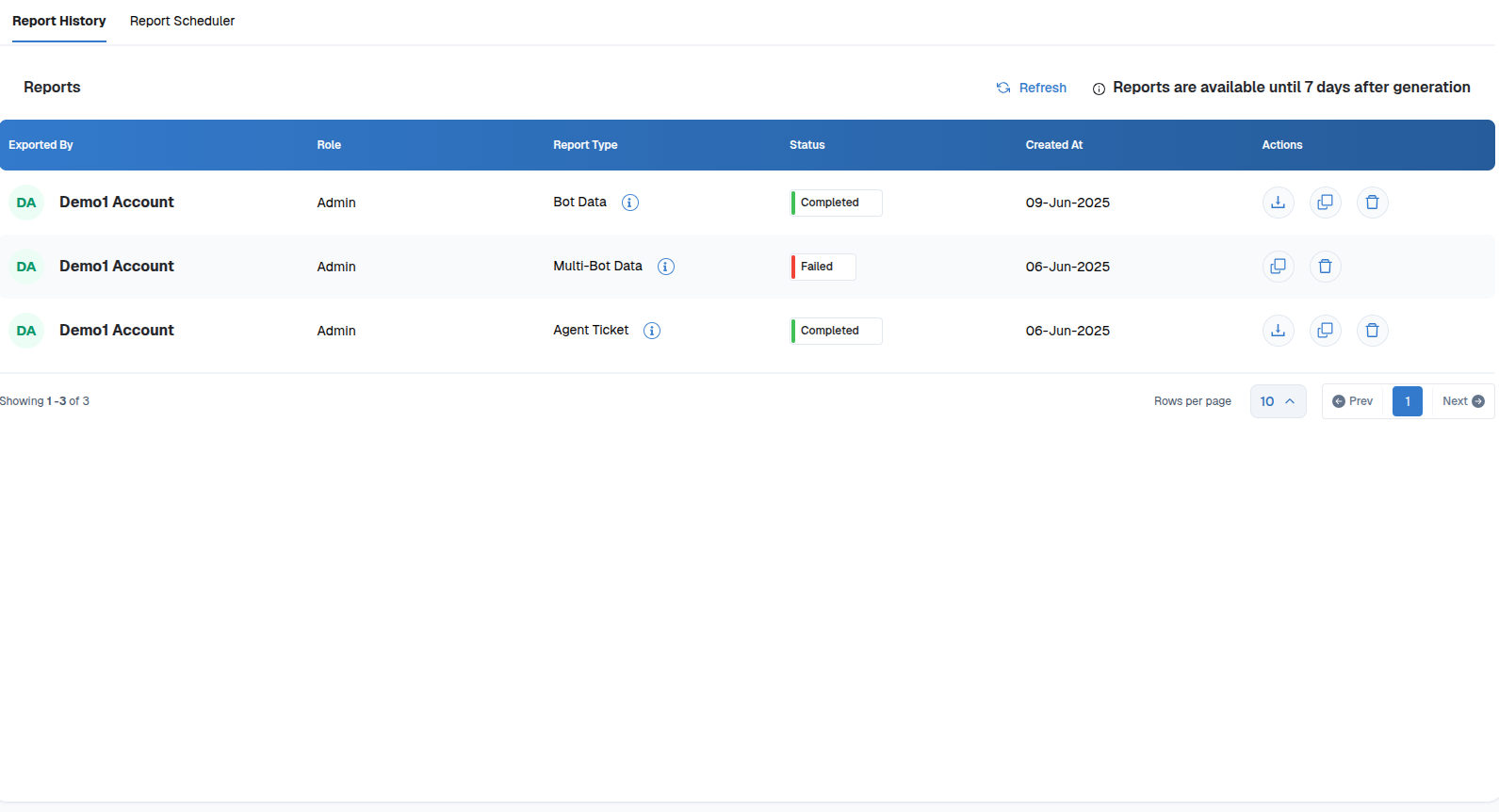Delete the Bot Data report
Screen dimensions: 1499x812
tap(1372, 203)
